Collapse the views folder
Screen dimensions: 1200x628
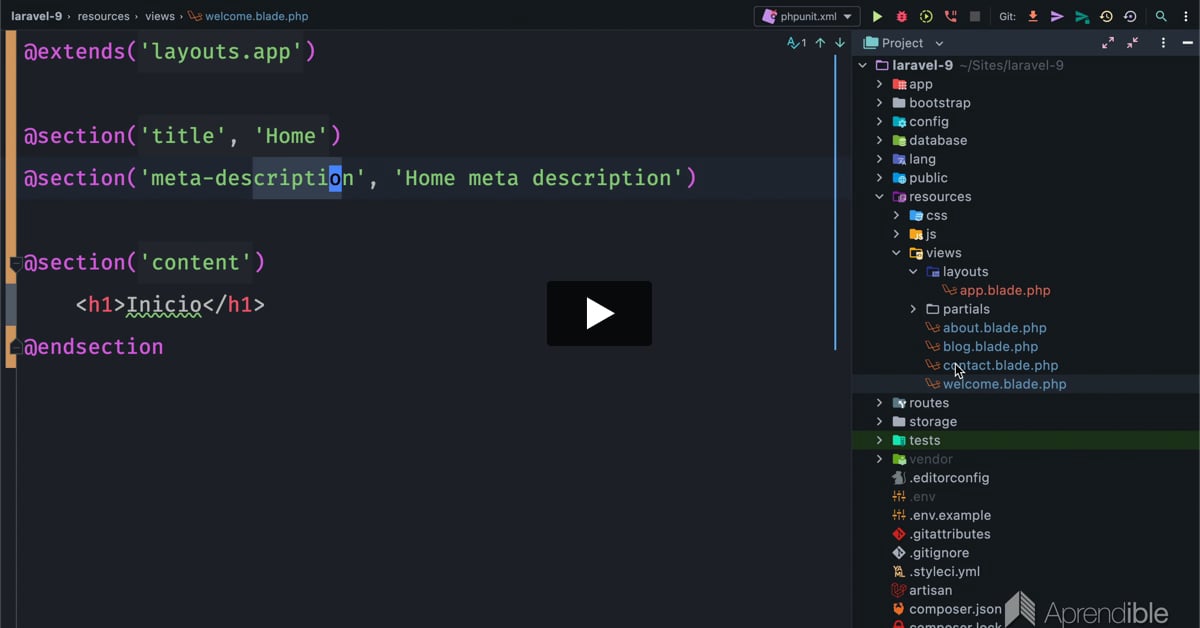(897, 253)
